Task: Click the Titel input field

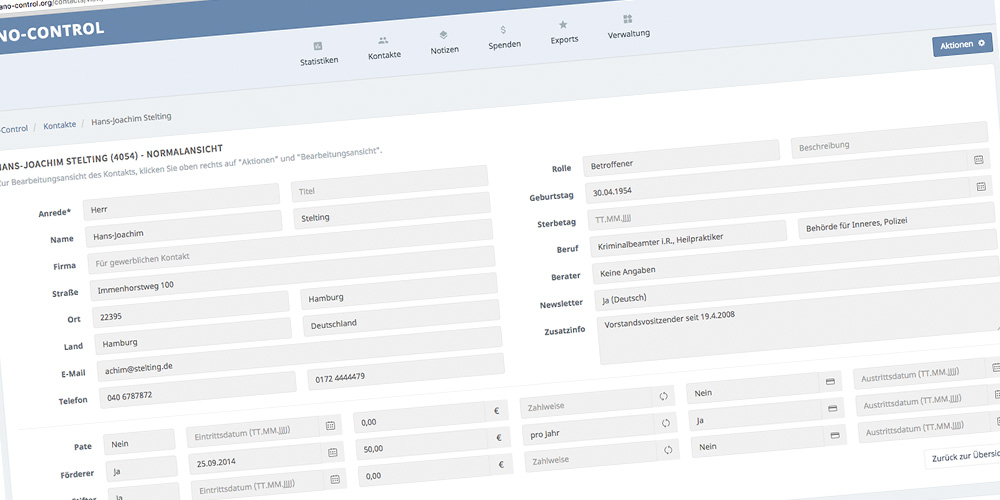Action: coord(389,182)
